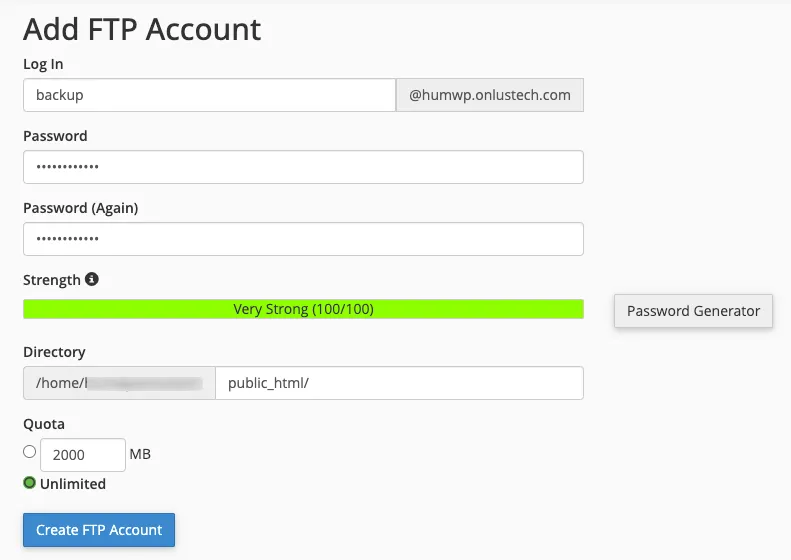Click the Directory label

pyautogui.click(x=54, y=352)
